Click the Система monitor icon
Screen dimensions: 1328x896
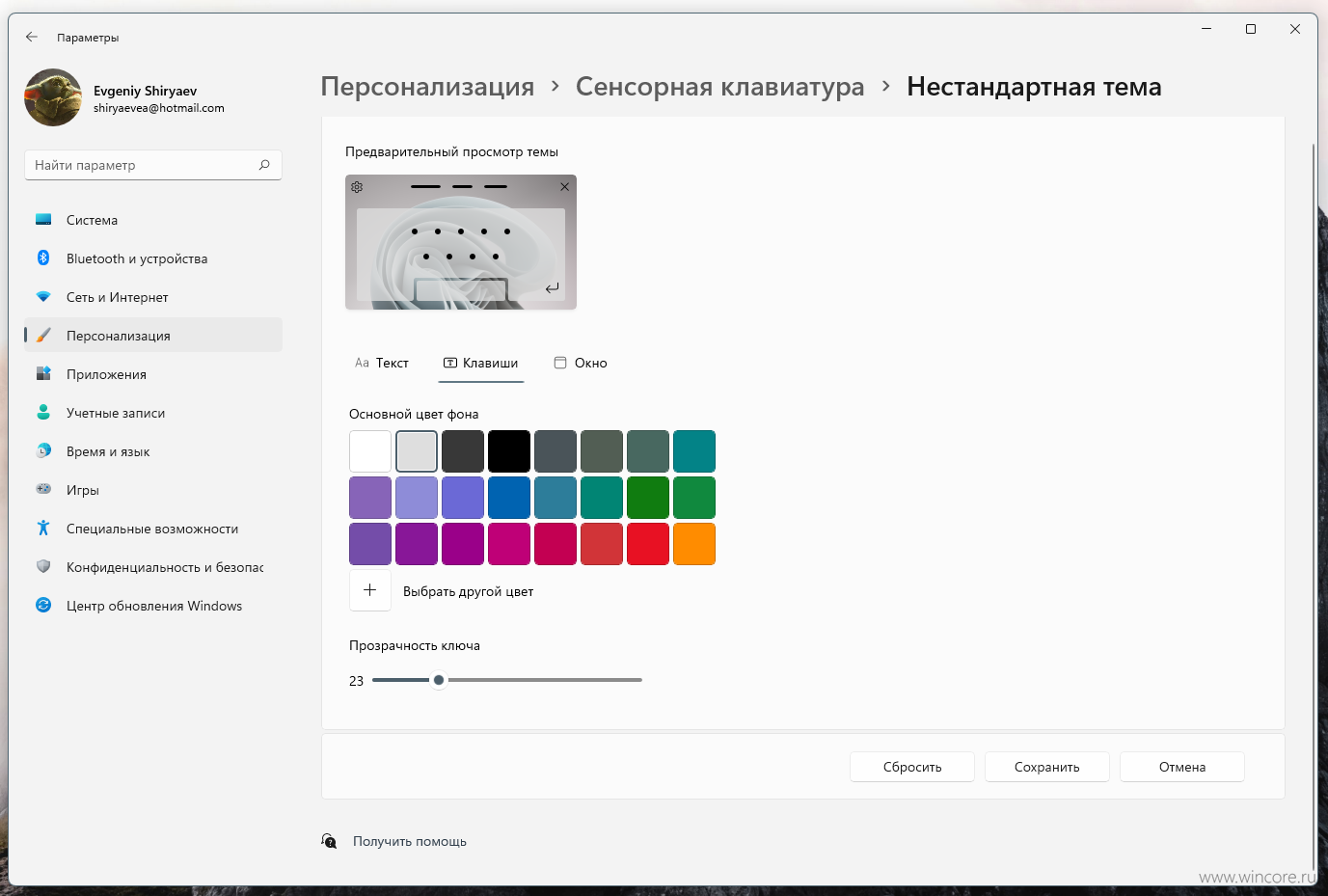43,220
